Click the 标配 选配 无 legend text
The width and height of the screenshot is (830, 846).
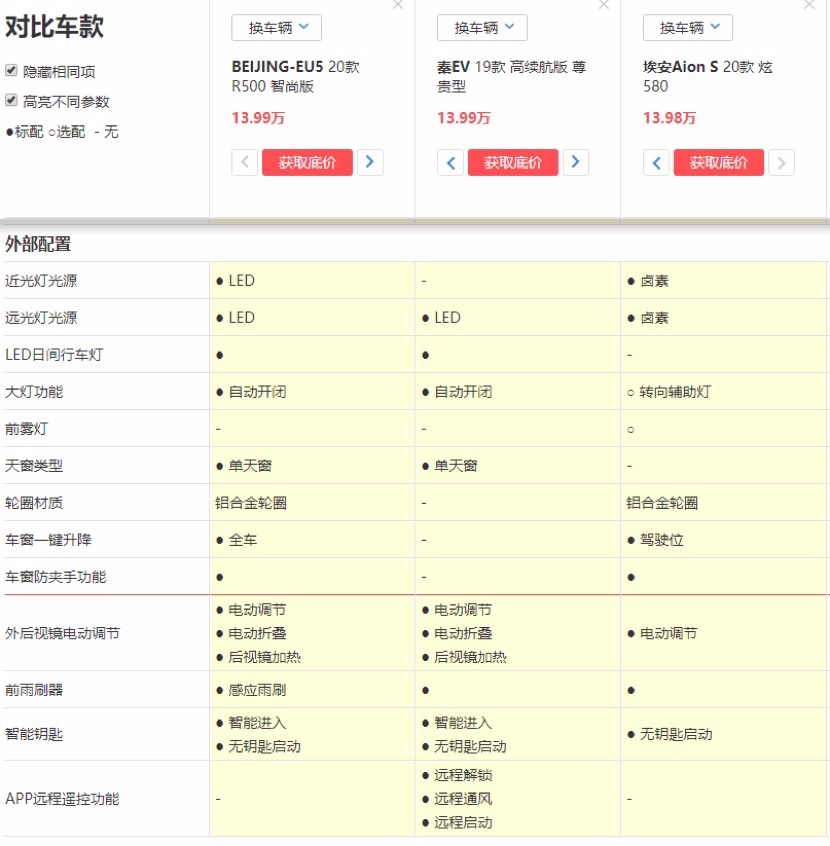point(62,132)
